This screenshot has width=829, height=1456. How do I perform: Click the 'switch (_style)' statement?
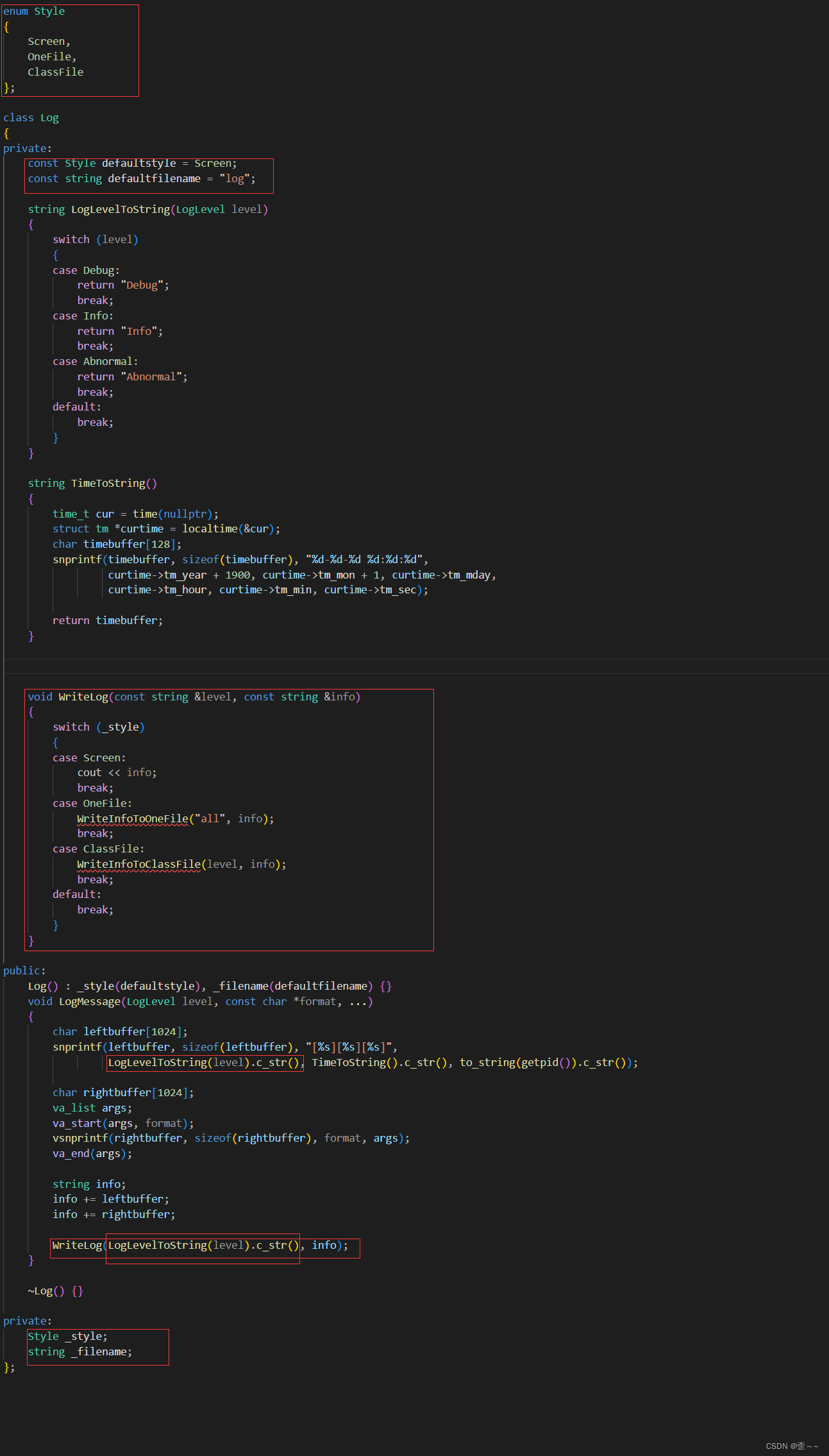98,727
